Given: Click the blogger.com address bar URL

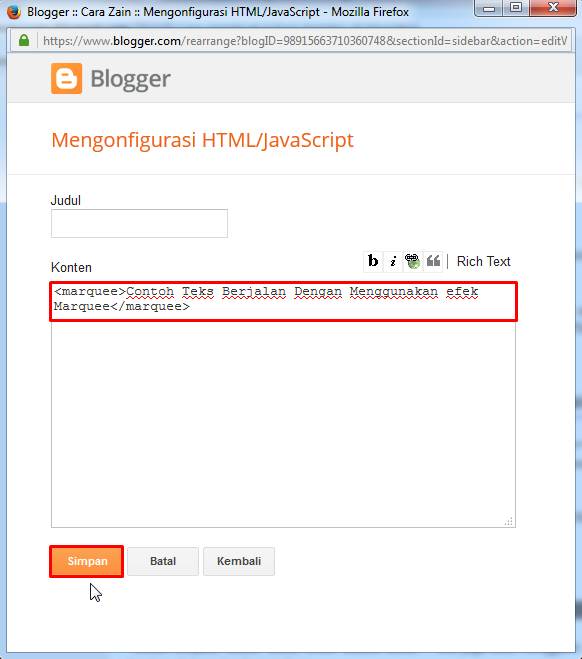Looking at the screenshot, I should tap(305, 41).
